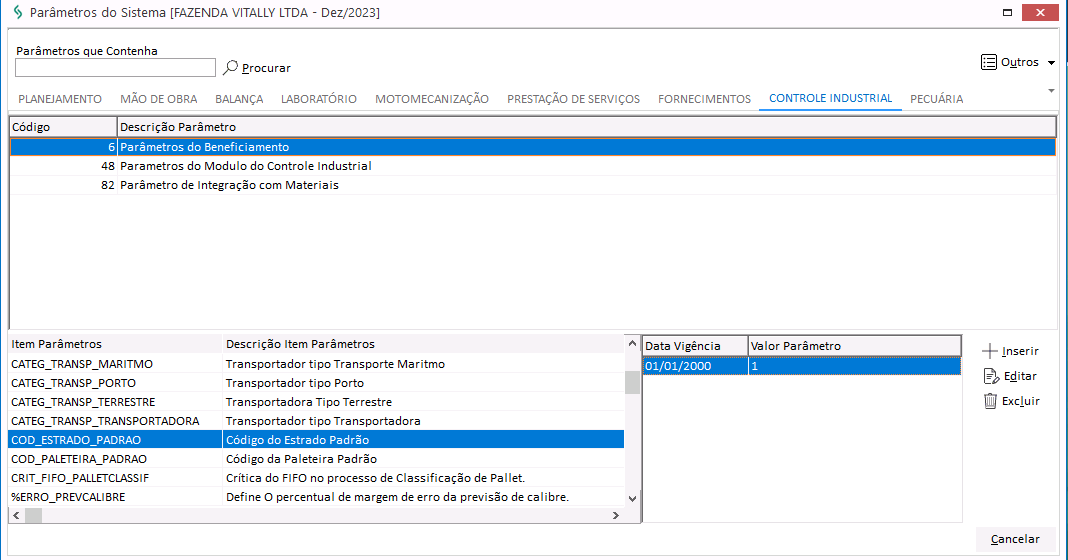Open the PECUÁRIA tab
Screen dimensions: 1068x560
pos(937,99)
